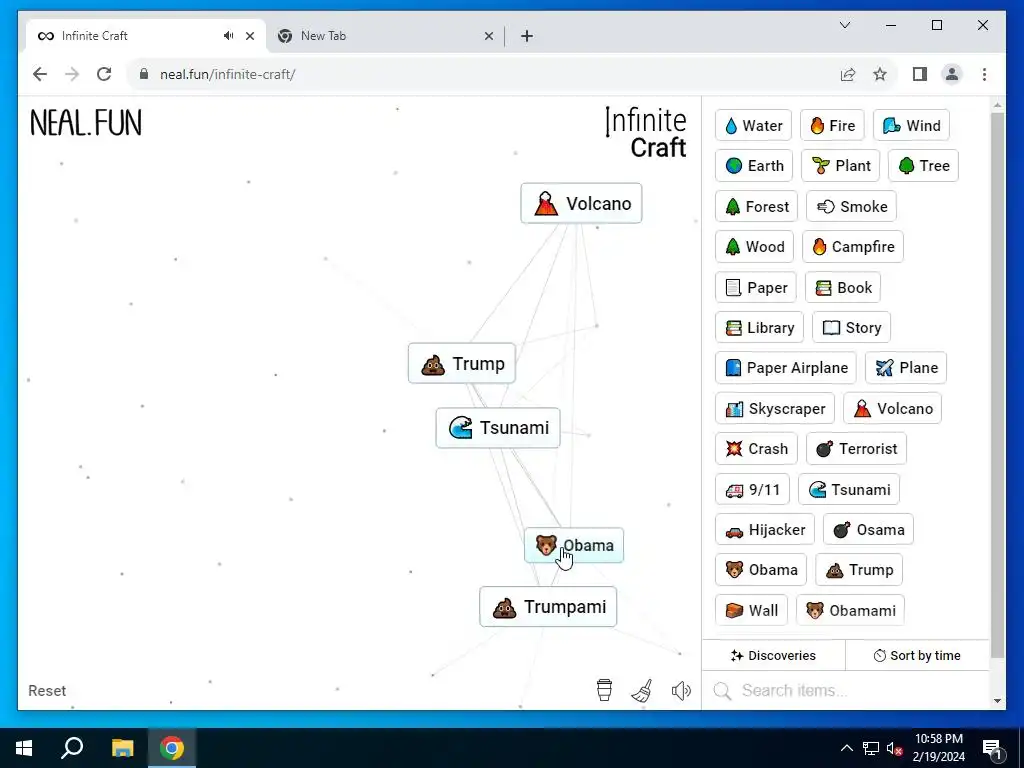Select the Trump element in sidebar list
This screenshot has height=768, width=1024.
coord(859,570)
